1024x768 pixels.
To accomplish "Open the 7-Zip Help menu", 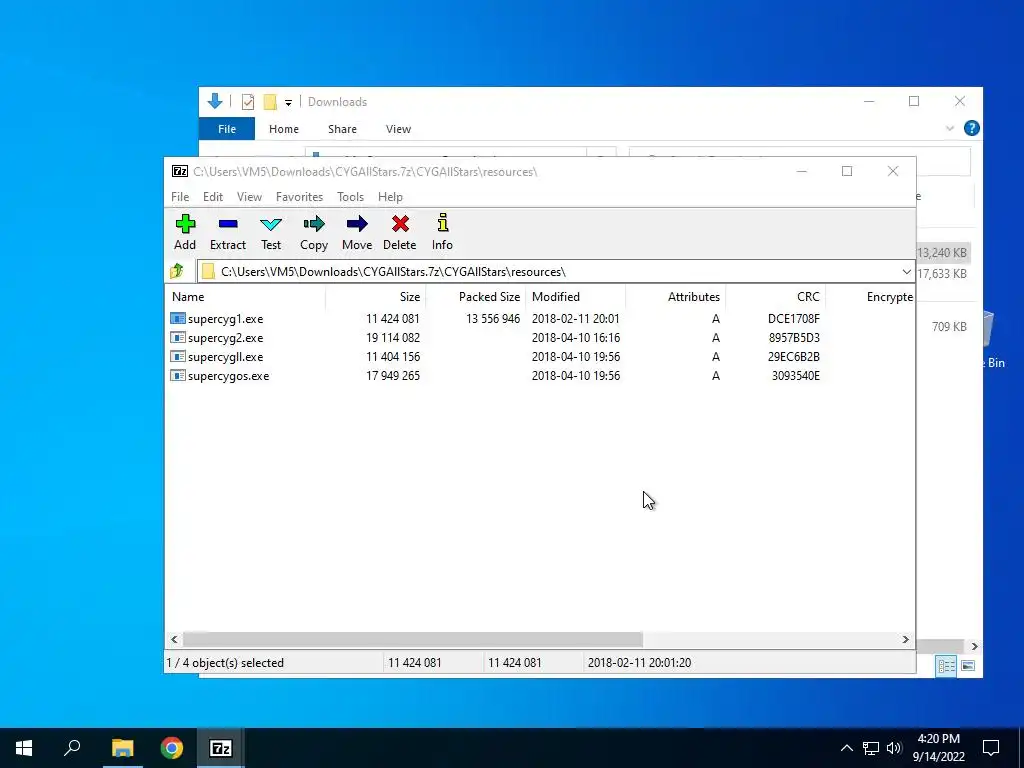I will point(390,197).
